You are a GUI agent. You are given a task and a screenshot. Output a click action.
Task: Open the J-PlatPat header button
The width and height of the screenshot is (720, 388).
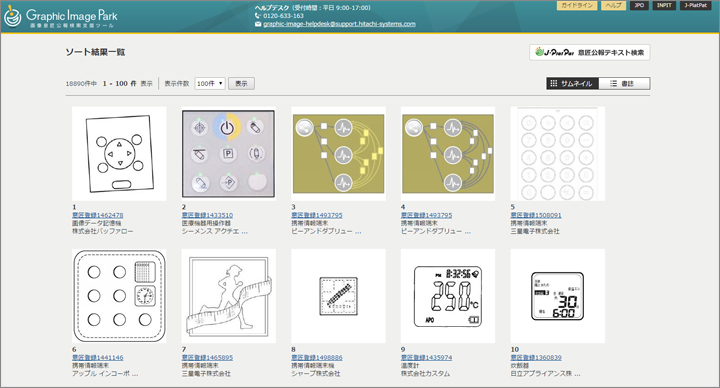click(x=696, y=6)
